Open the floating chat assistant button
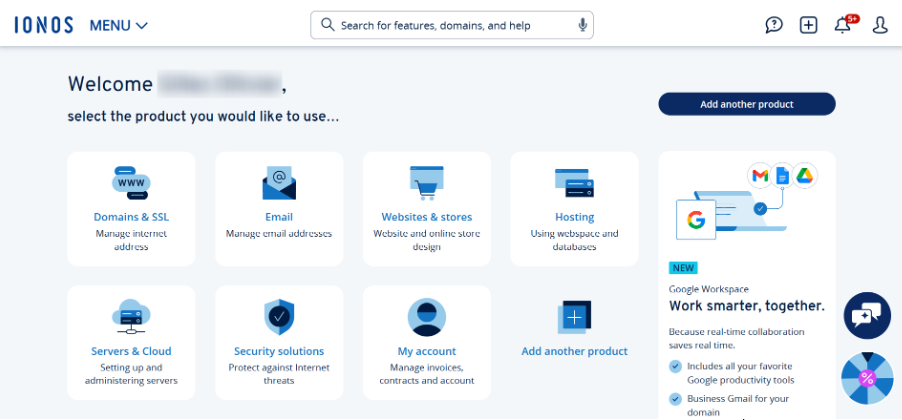The image size is (902, 420). coord(867,315)
